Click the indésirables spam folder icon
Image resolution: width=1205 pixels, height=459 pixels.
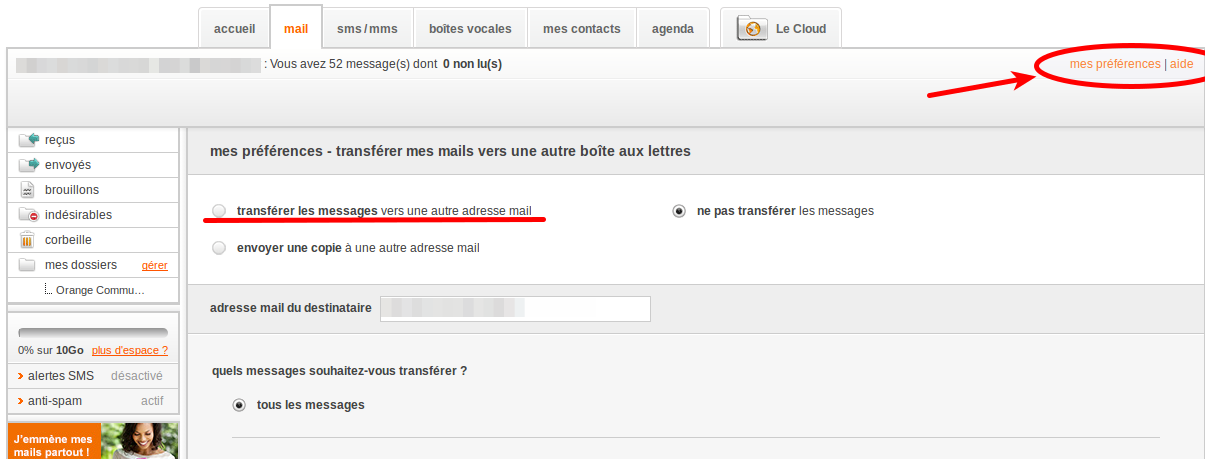[28, 215]
